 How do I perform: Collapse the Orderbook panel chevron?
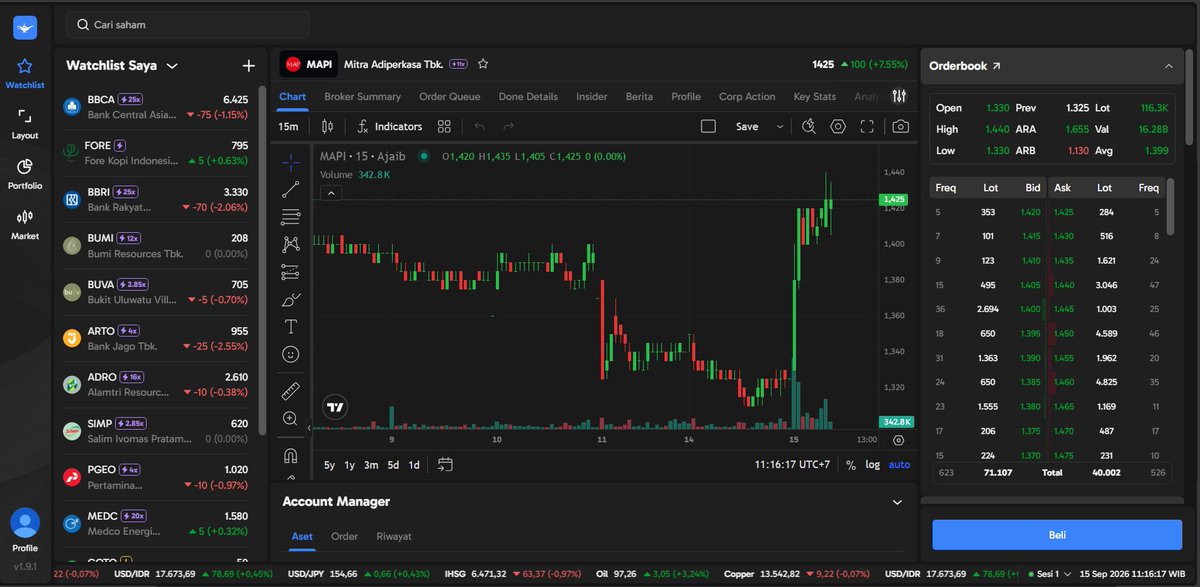click(1169, 66)
